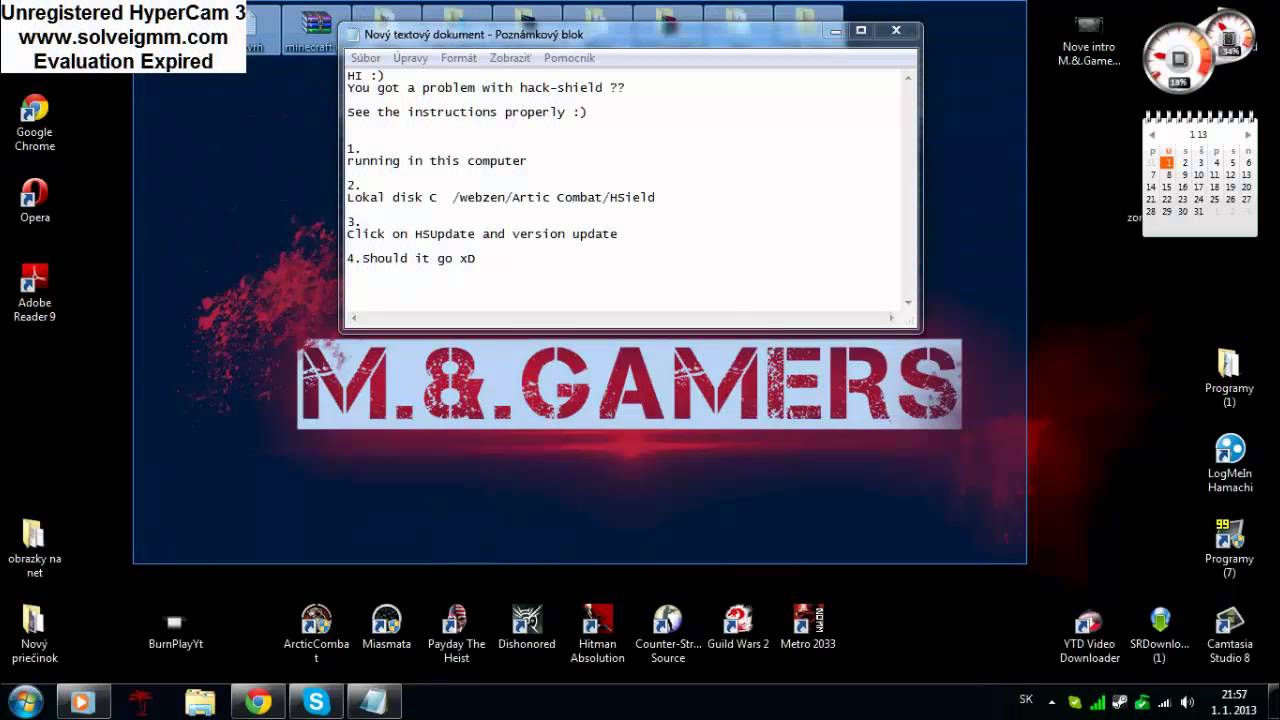
Task: Launch the Metro 2033 shortcut
Action: pos(808,627)
